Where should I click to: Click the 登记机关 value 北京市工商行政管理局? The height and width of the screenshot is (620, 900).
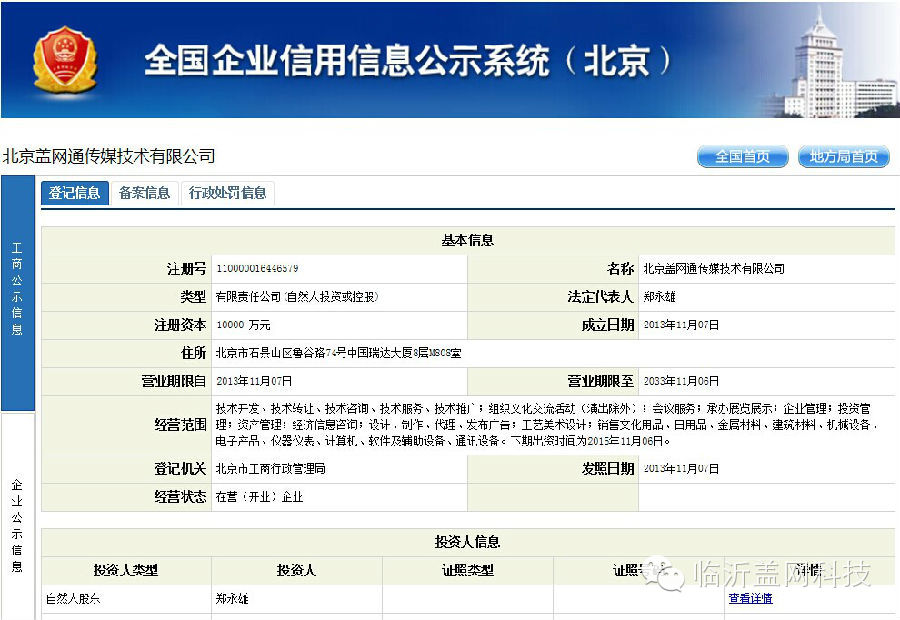pos(270,468)
